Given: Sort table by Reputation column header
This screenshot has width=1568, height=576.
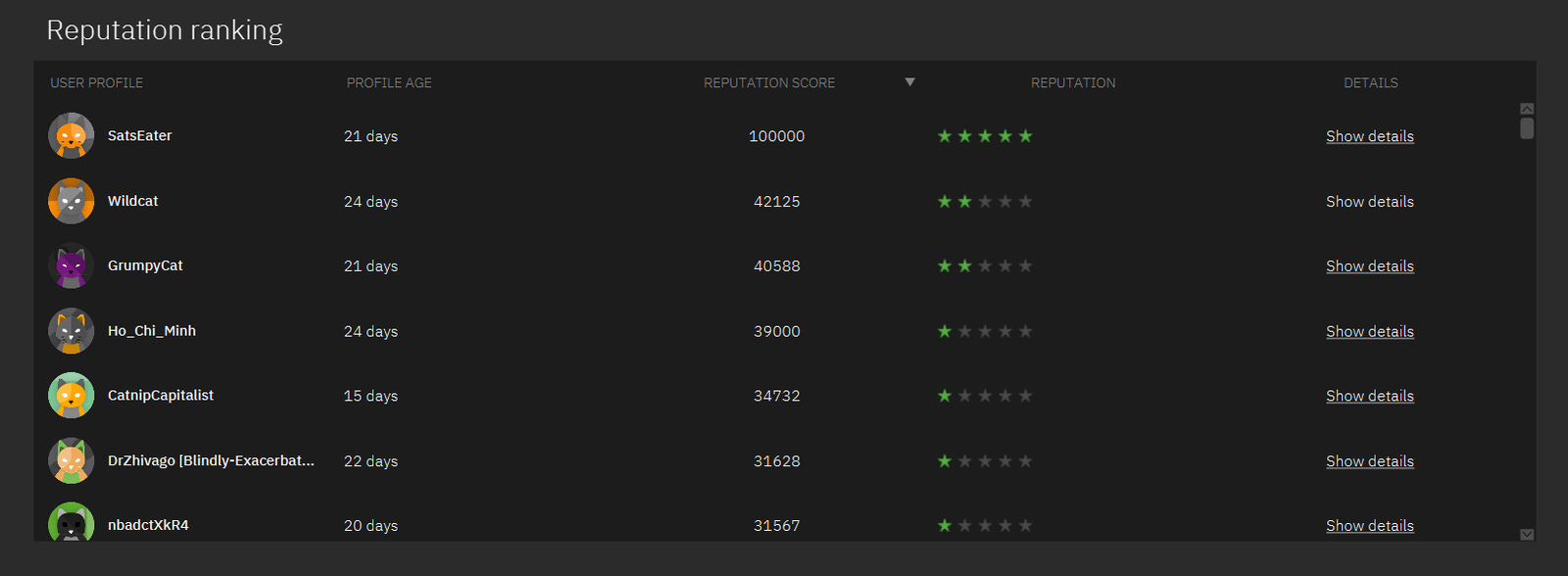Looking at the screenshot, I should [1072, 83].
